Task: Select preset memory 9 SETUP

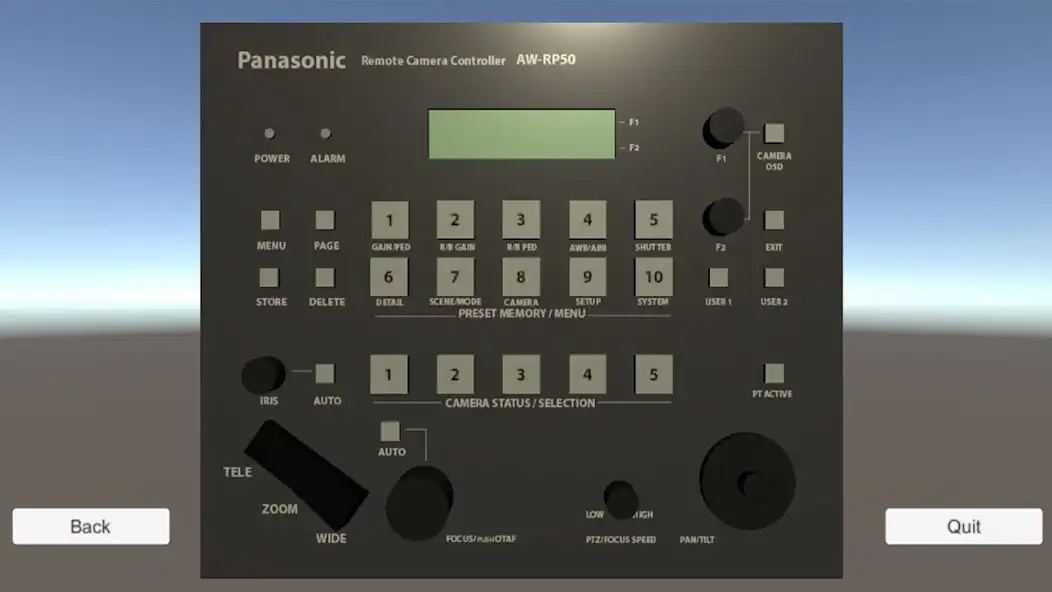Action: 587,277
